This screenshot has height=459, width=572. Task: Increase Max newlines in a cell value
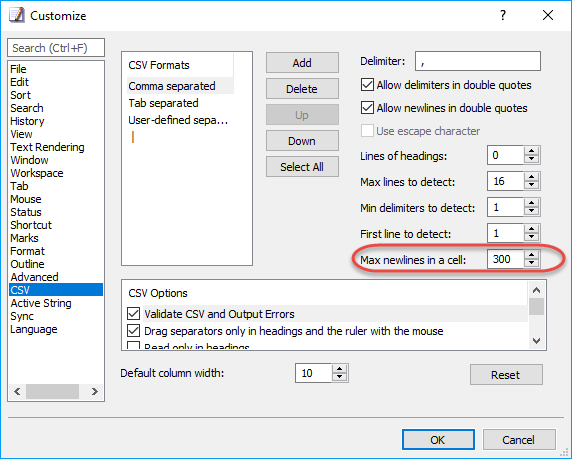[x=532, y=255]
